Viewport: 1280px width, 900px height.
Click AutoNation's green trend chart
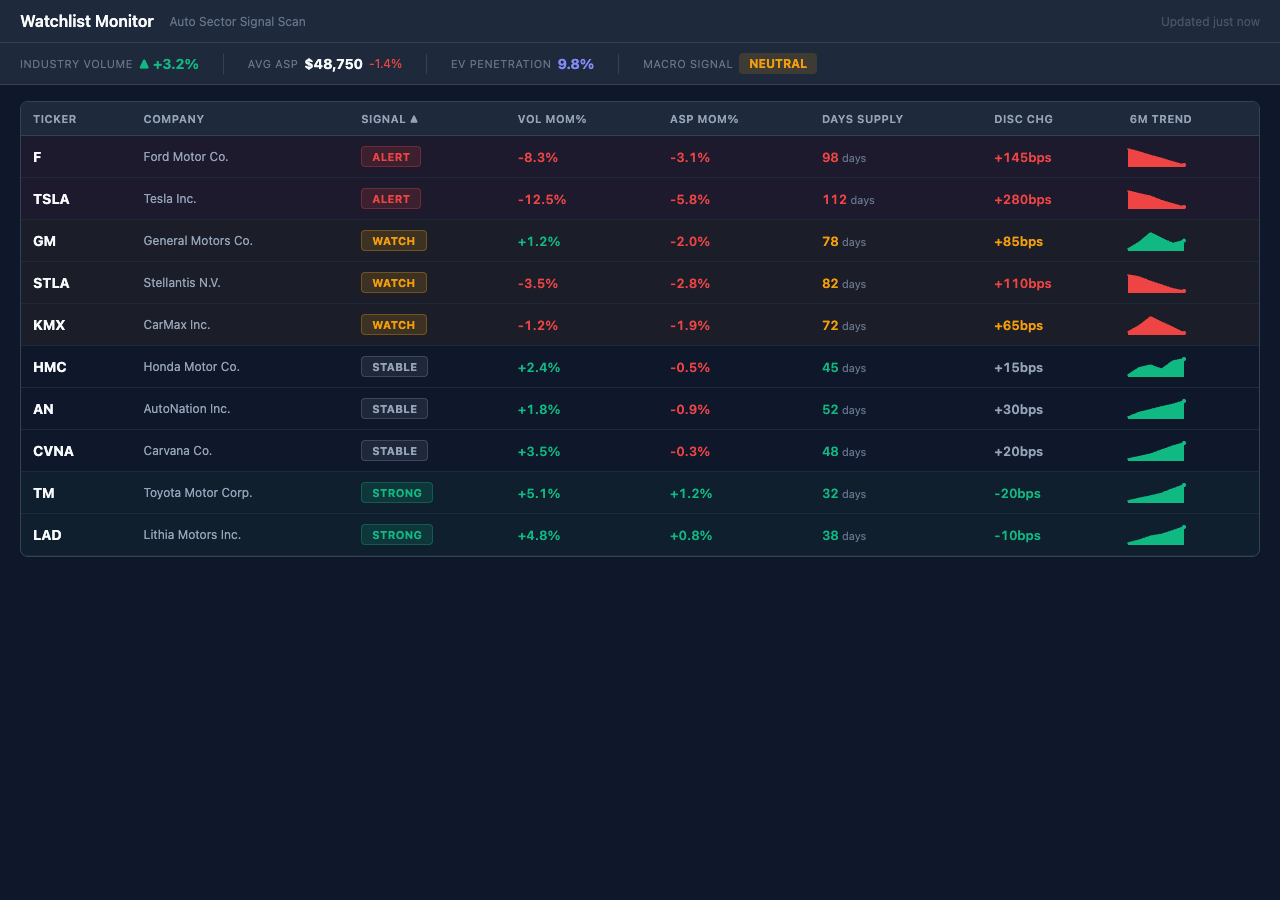(1157, 409)
